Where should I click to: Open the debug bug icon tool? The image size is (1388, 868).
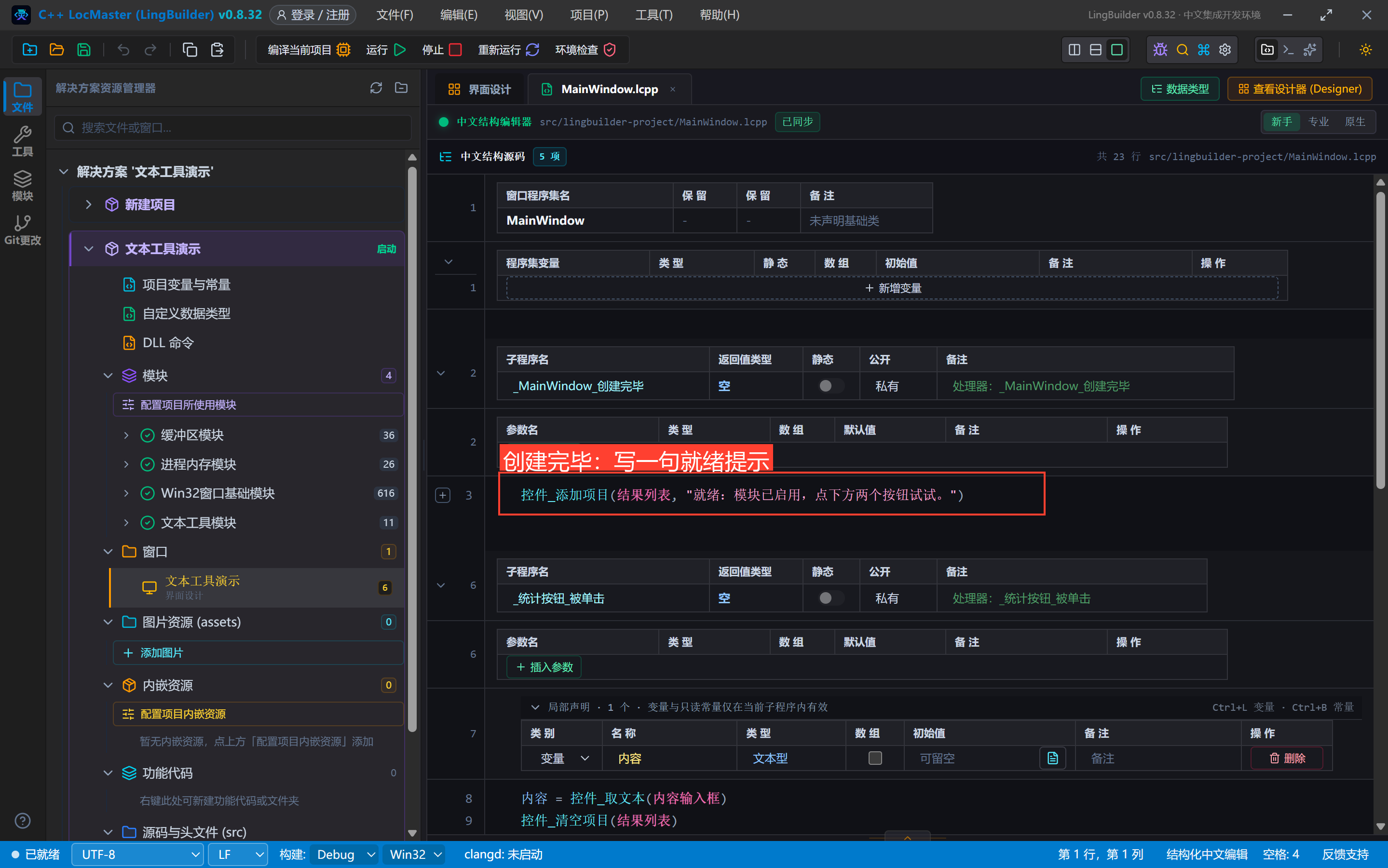1160,50
